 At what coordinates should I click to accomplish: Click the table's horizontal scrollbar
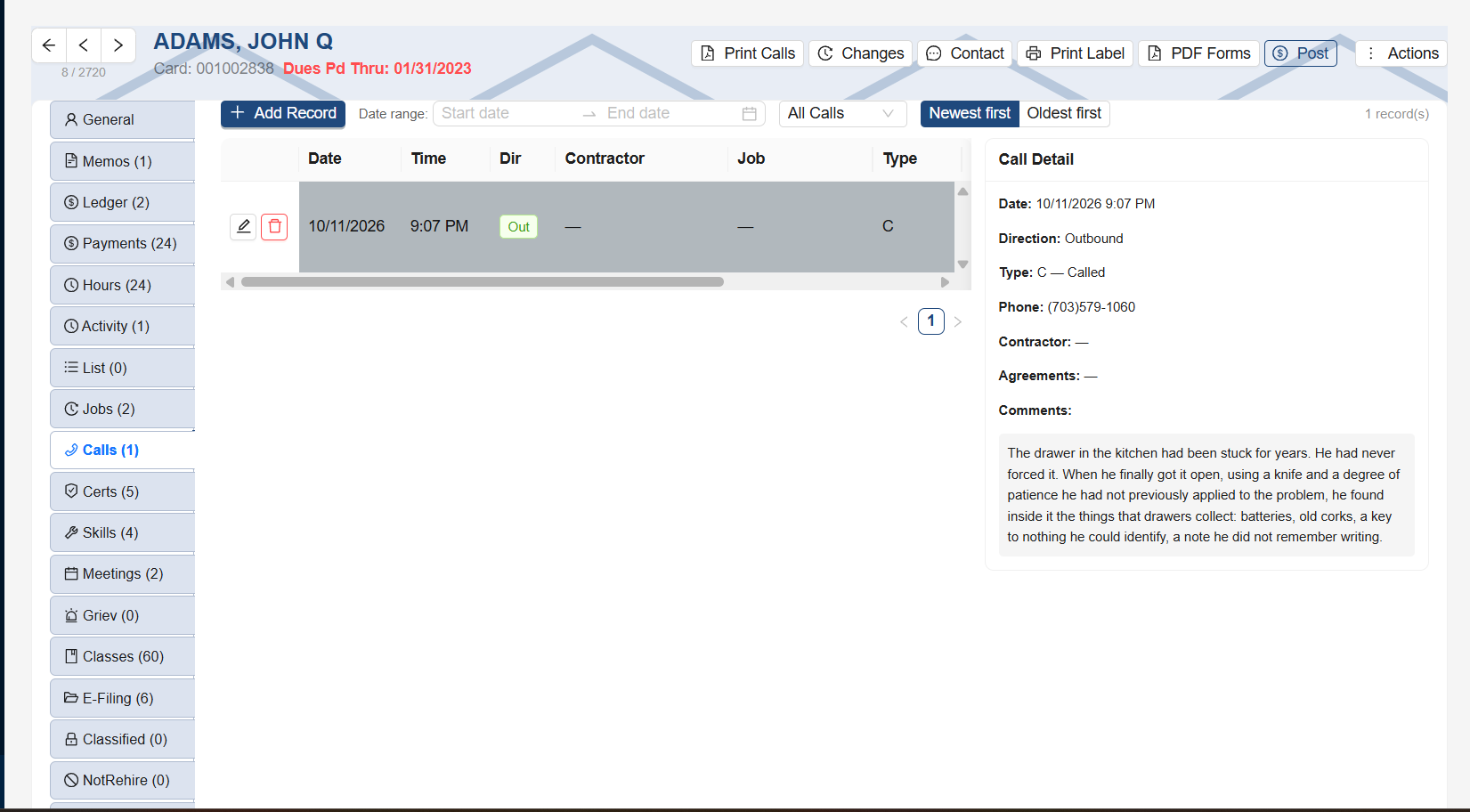tap(483, 282)
